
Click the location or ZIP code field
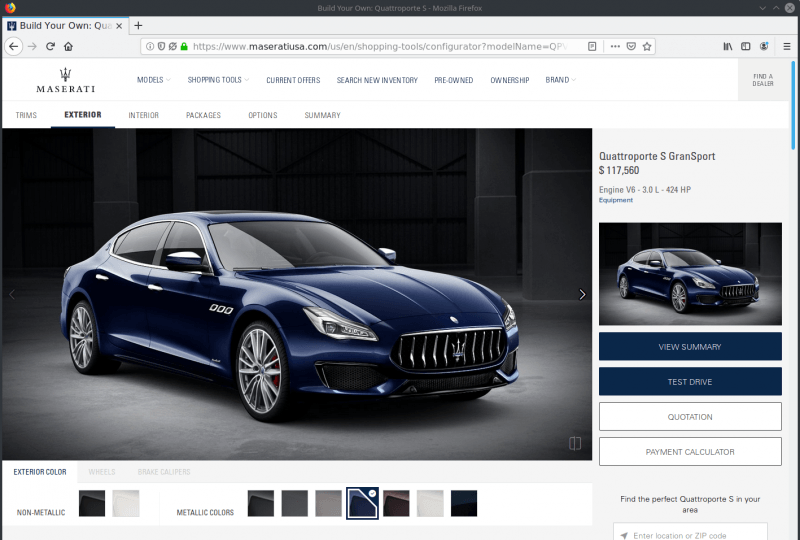click(690, 533)
